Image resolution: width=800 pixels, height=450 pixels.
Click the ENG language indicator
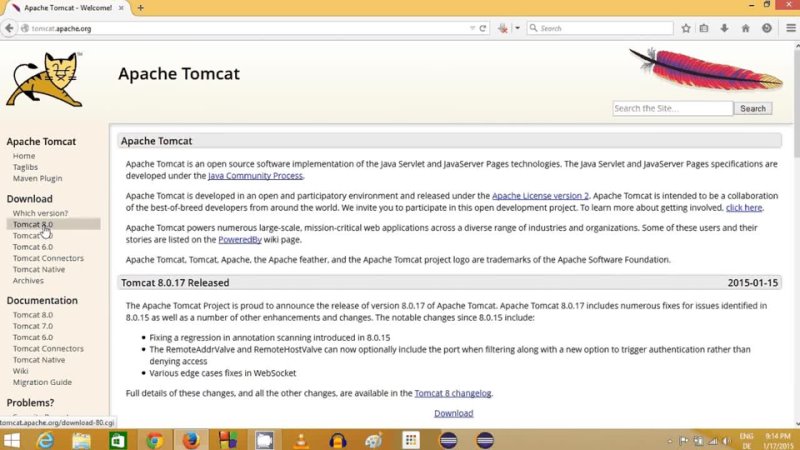(746, 437)
